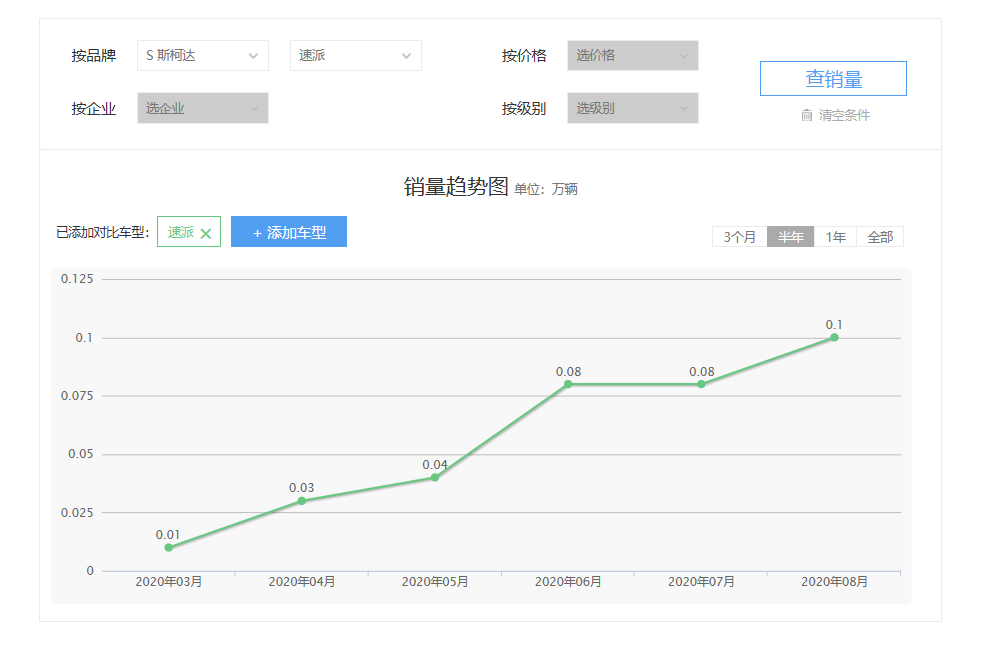
Task: Click the arrow icon on the 选价格 box
Action: point(684,56)
